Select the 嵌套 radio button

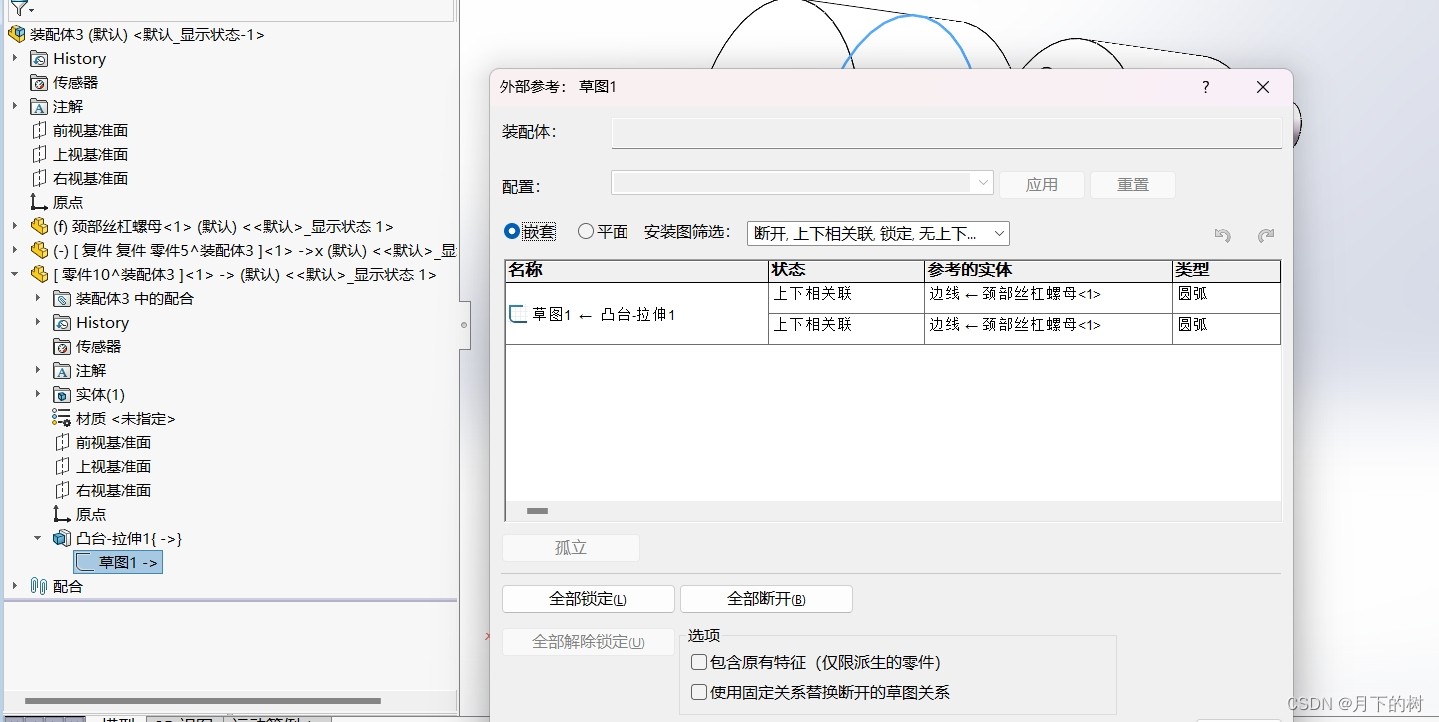coord(512,231)
